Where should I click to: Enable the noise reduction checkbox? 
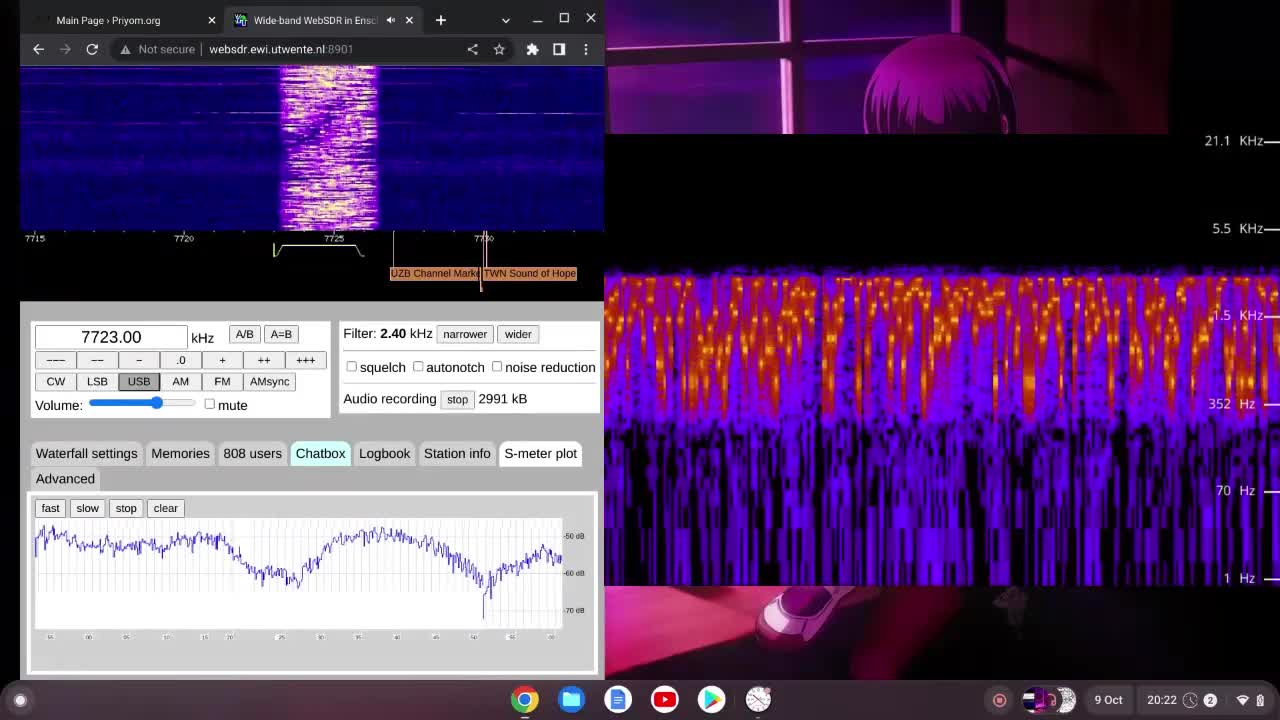[497, 367]
